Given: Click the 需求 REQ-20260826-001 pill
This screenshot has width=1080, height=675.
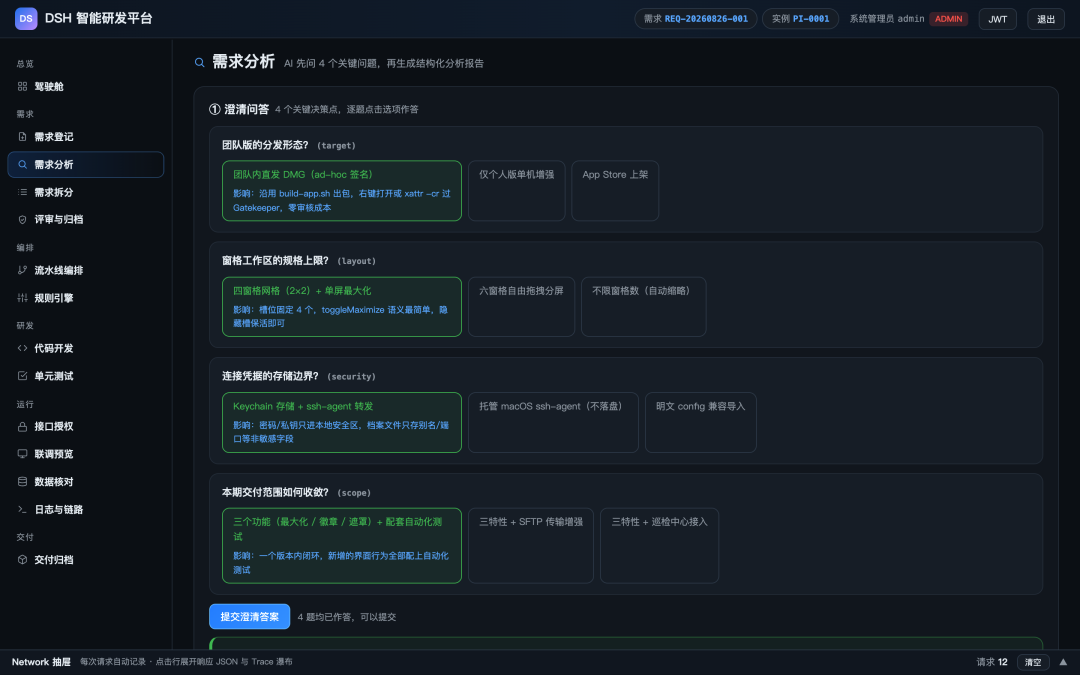Looking at the screenshot, I should tap(696, 19).
